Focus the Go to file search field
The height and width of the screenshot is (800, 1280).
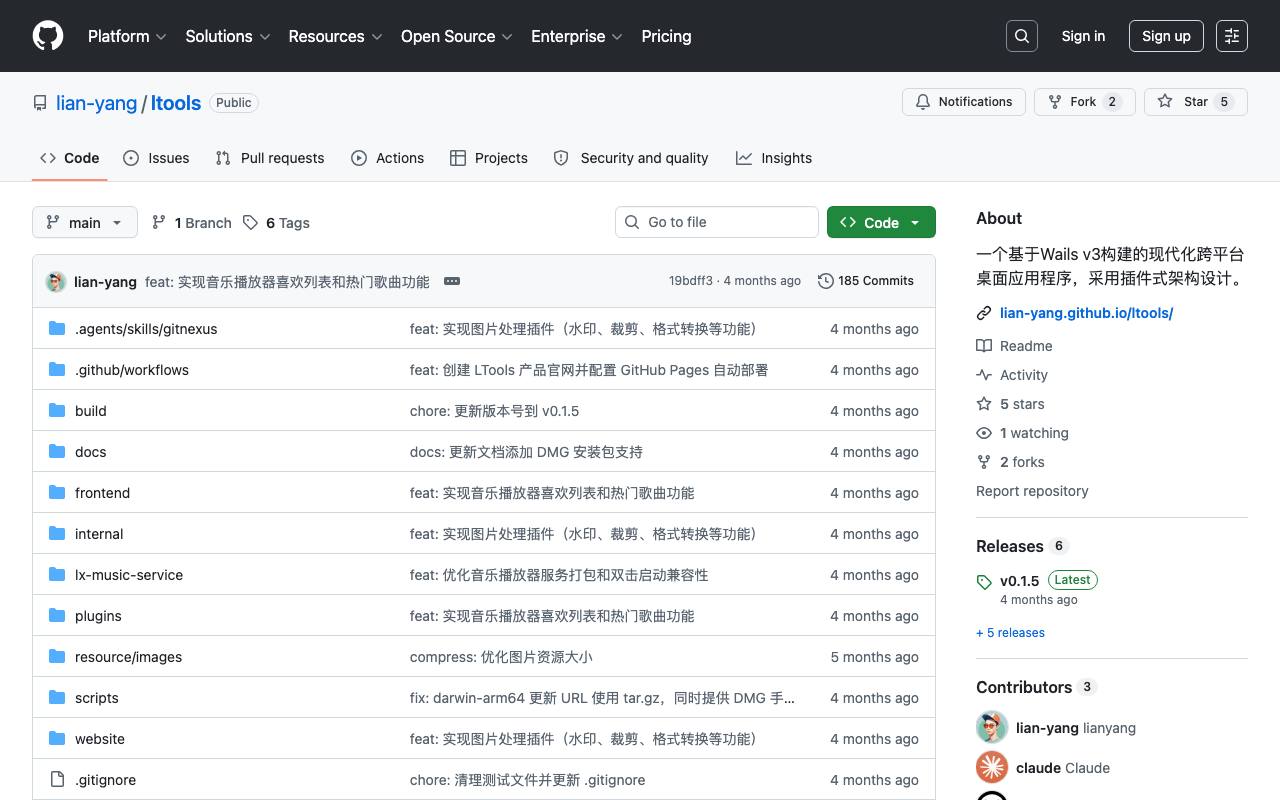pyautogui.click(x=717, y=222)
